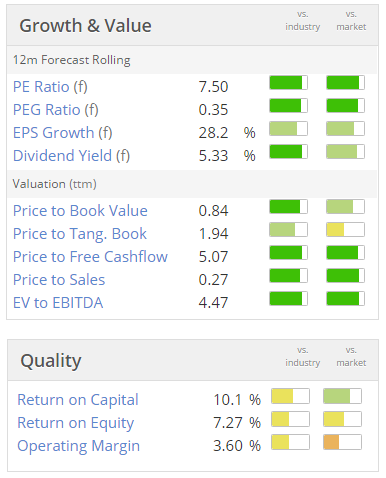Click the Growth & Value panel heading
The height and width of the screenshot is (478, 386).
(85, 26)
